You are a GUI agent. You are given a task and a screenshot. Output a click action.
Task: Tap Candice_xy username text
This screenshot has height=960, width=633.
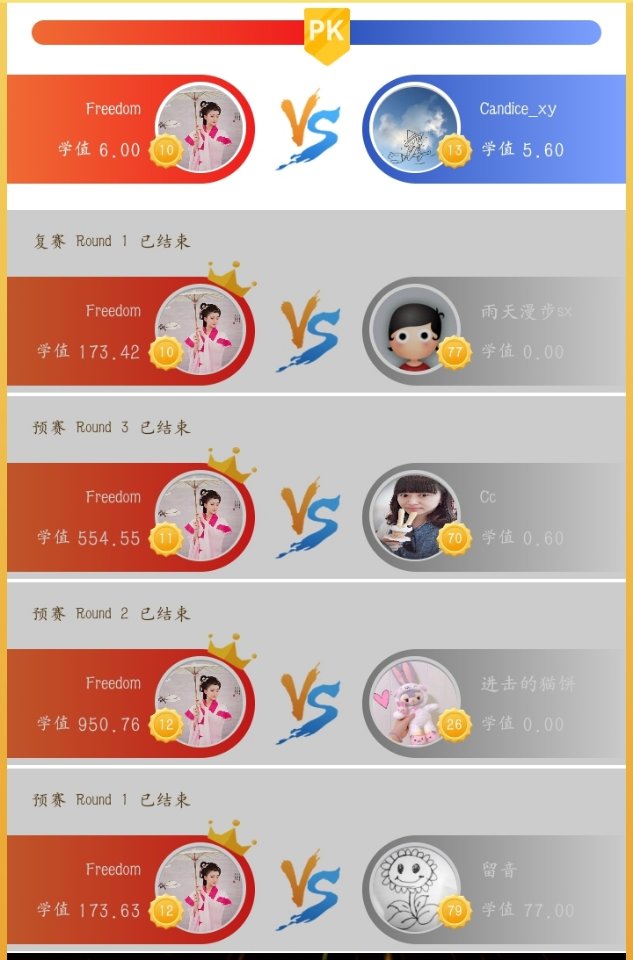pyautogui.click(x=518, y=109)
